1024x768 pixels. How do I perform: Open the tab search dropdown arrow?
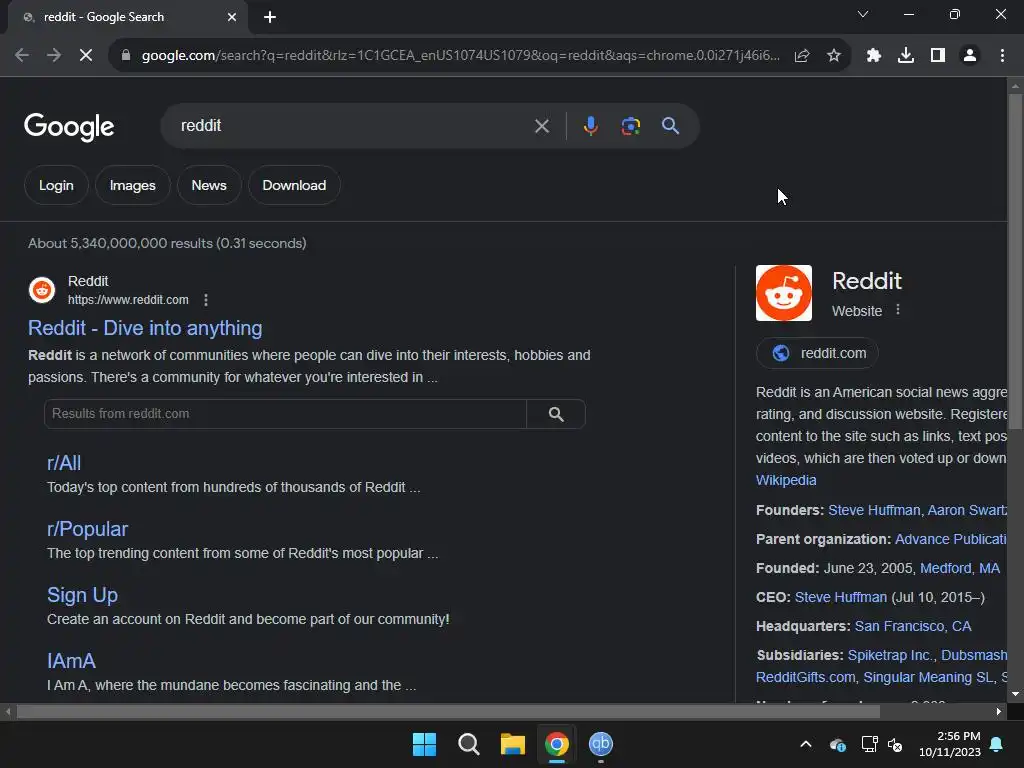pos(863,14)
